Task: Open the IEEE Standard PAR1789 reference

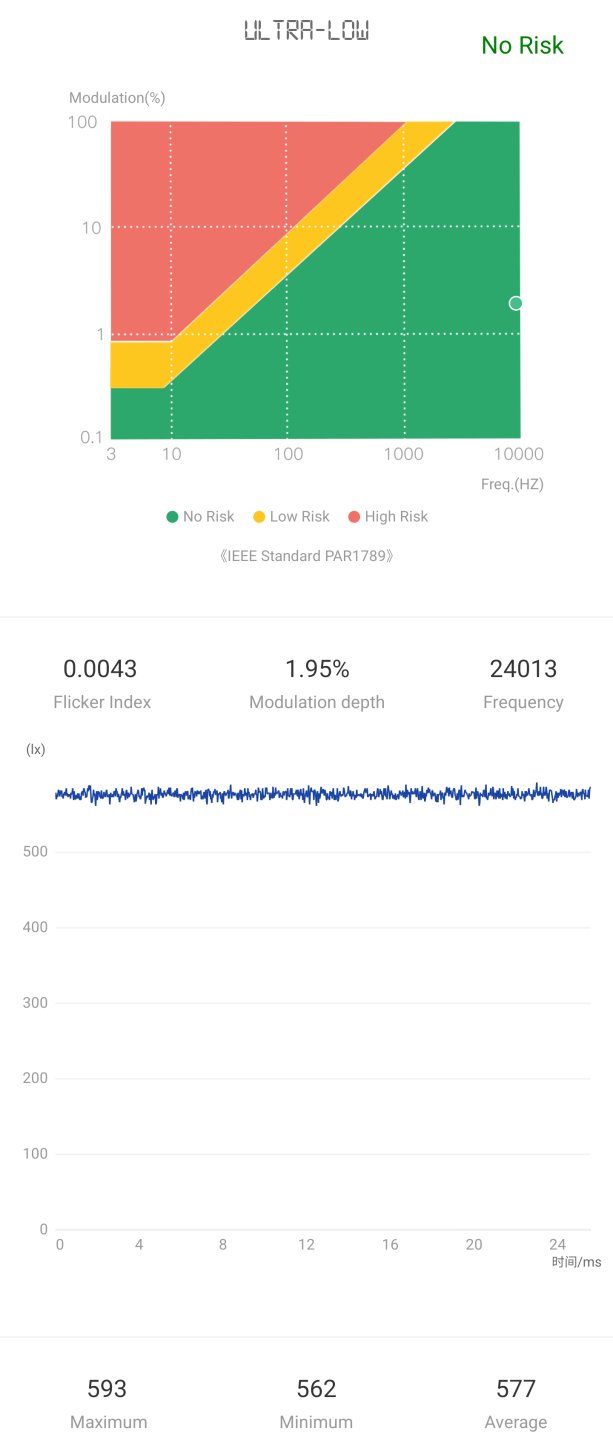Action: [306, 555]
